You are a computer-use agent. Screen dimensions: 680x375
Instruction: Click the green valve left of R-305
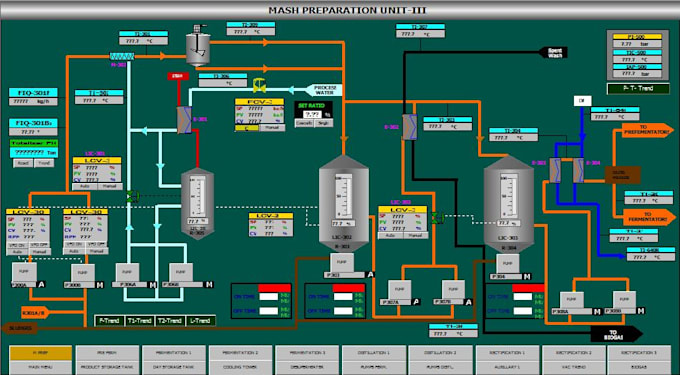click(x=132, y=196)
